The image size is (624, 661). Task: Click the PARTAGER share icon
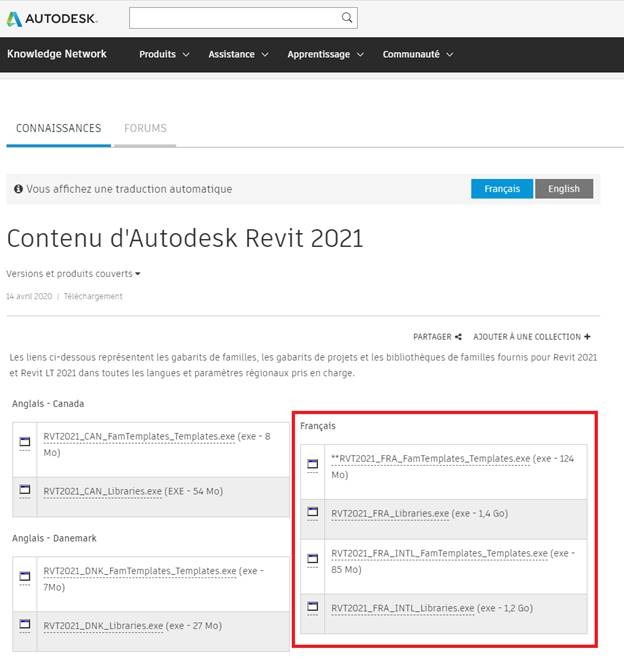tap(458, 337)
